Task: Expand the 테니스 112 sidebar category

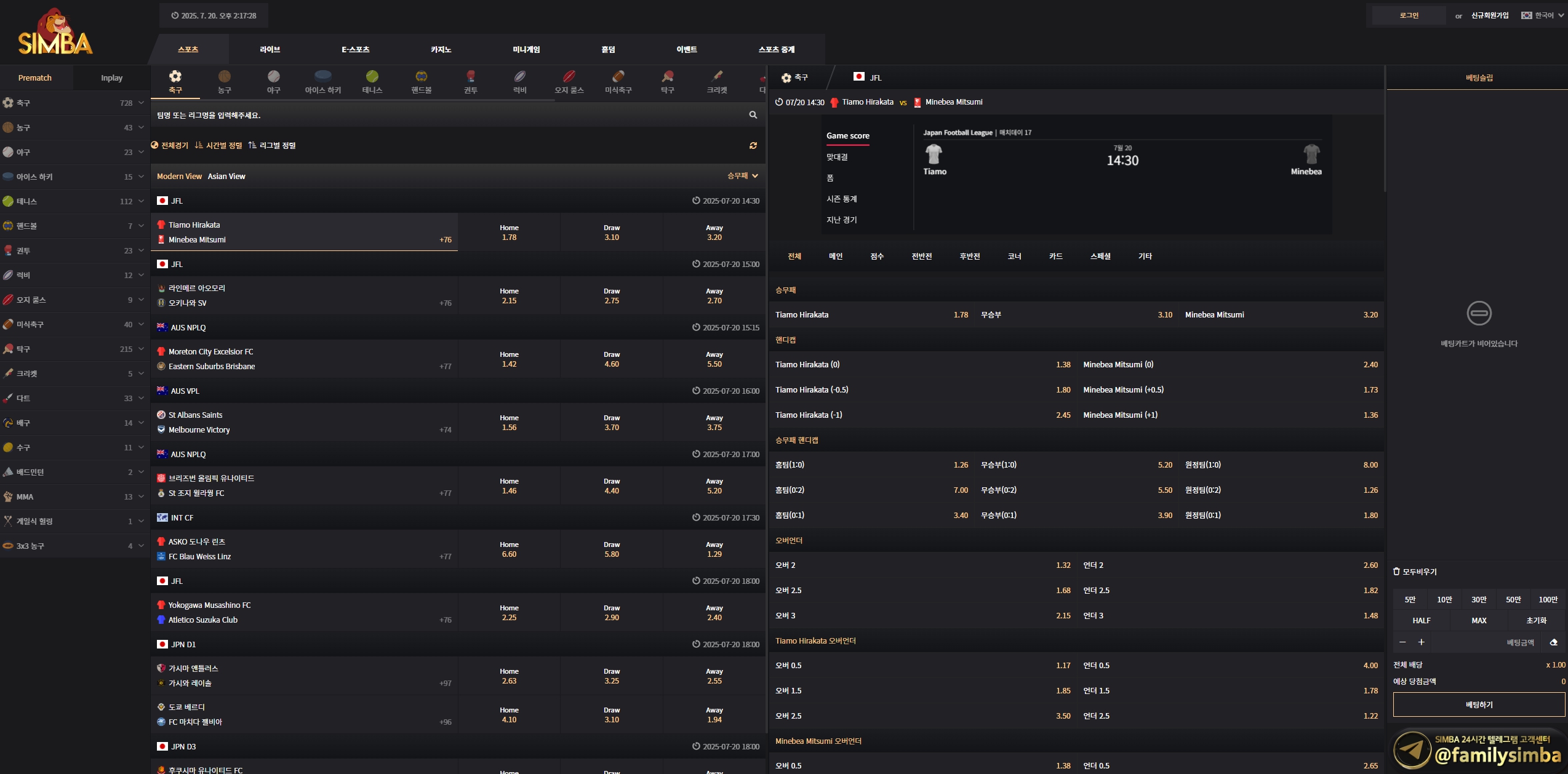Action: [74, 201]
